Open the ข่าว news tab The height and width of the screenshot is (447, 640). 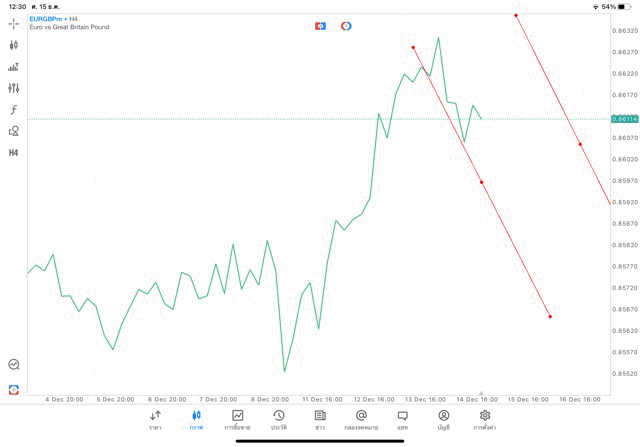click(320, 420)
